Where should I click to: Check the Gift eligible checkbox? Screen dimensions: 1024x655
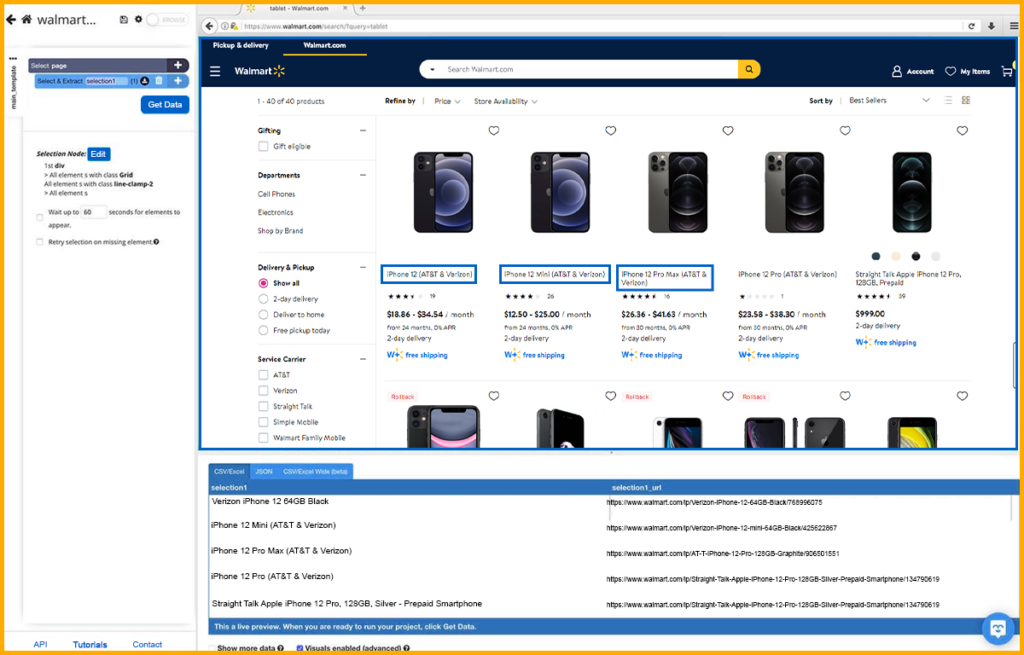(x=263, y=146)
